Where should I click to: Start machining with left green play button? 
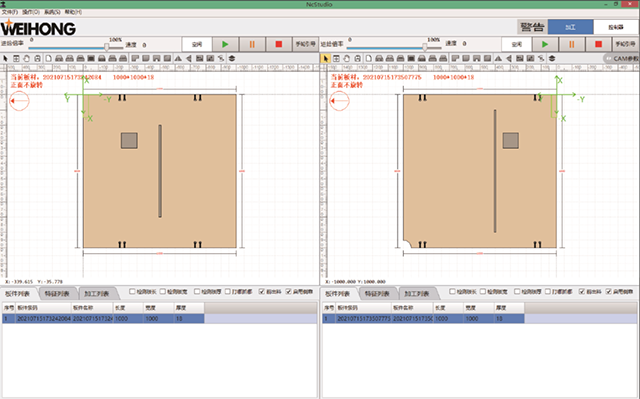(x=225, y=44)
